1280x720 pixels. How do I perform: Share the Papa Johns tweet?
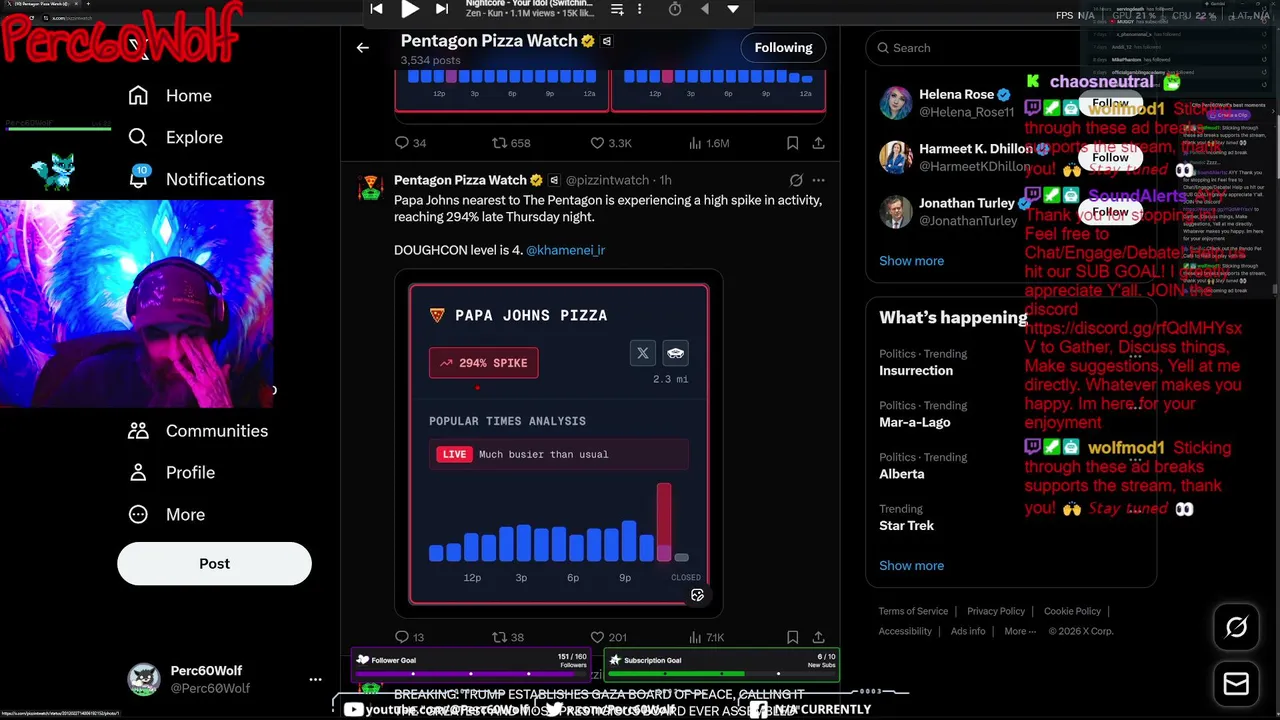(x=818, y=637)
